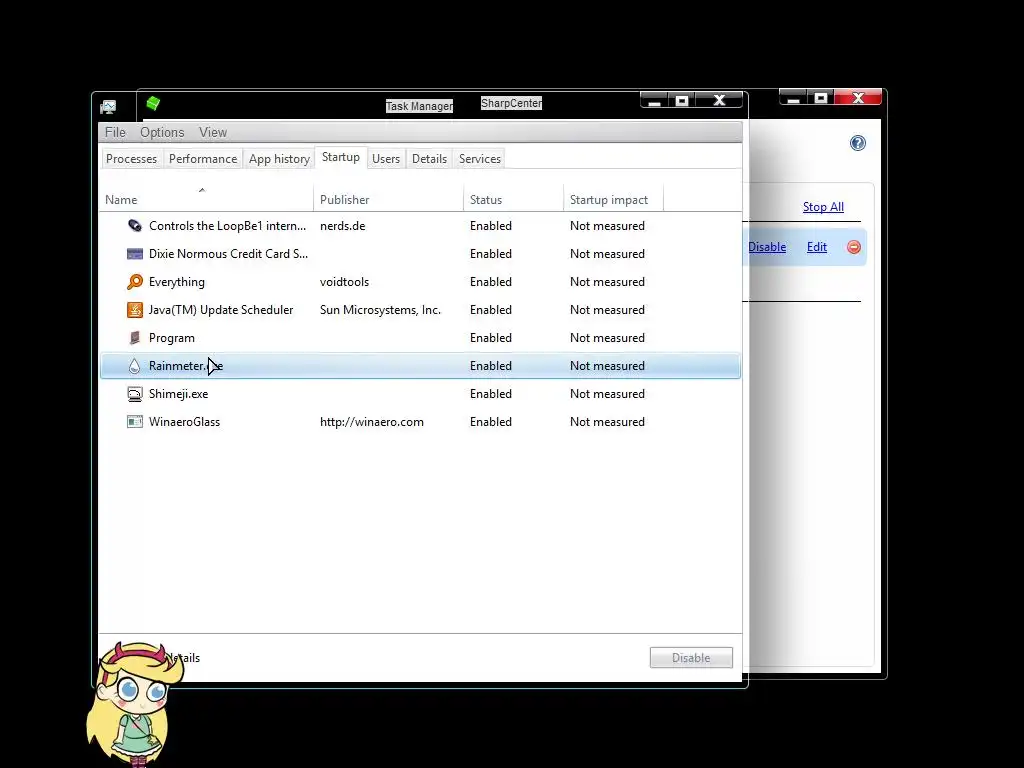Screen dimensions: 1024x768
Task: Select the Startup tab
Action: [341, 157]
